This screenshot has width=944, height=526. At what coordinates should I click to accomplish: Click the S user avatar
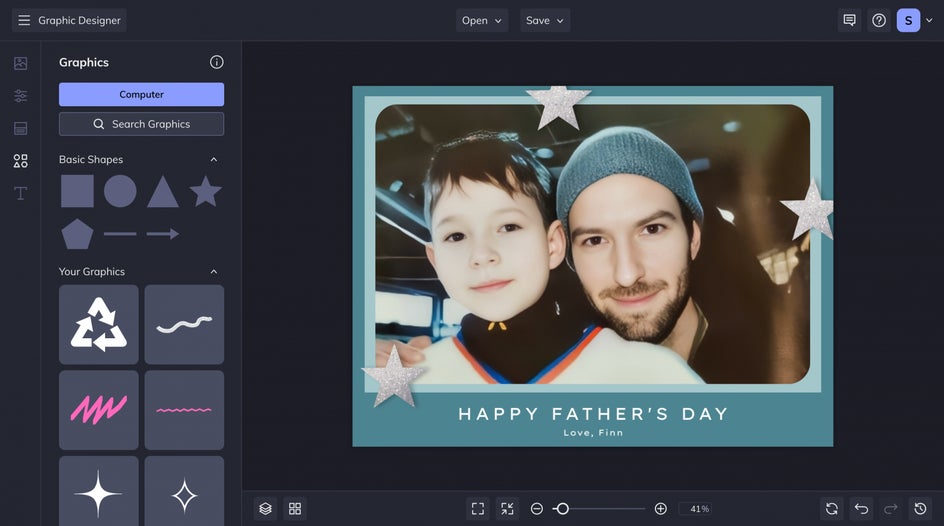coord(908,20)
